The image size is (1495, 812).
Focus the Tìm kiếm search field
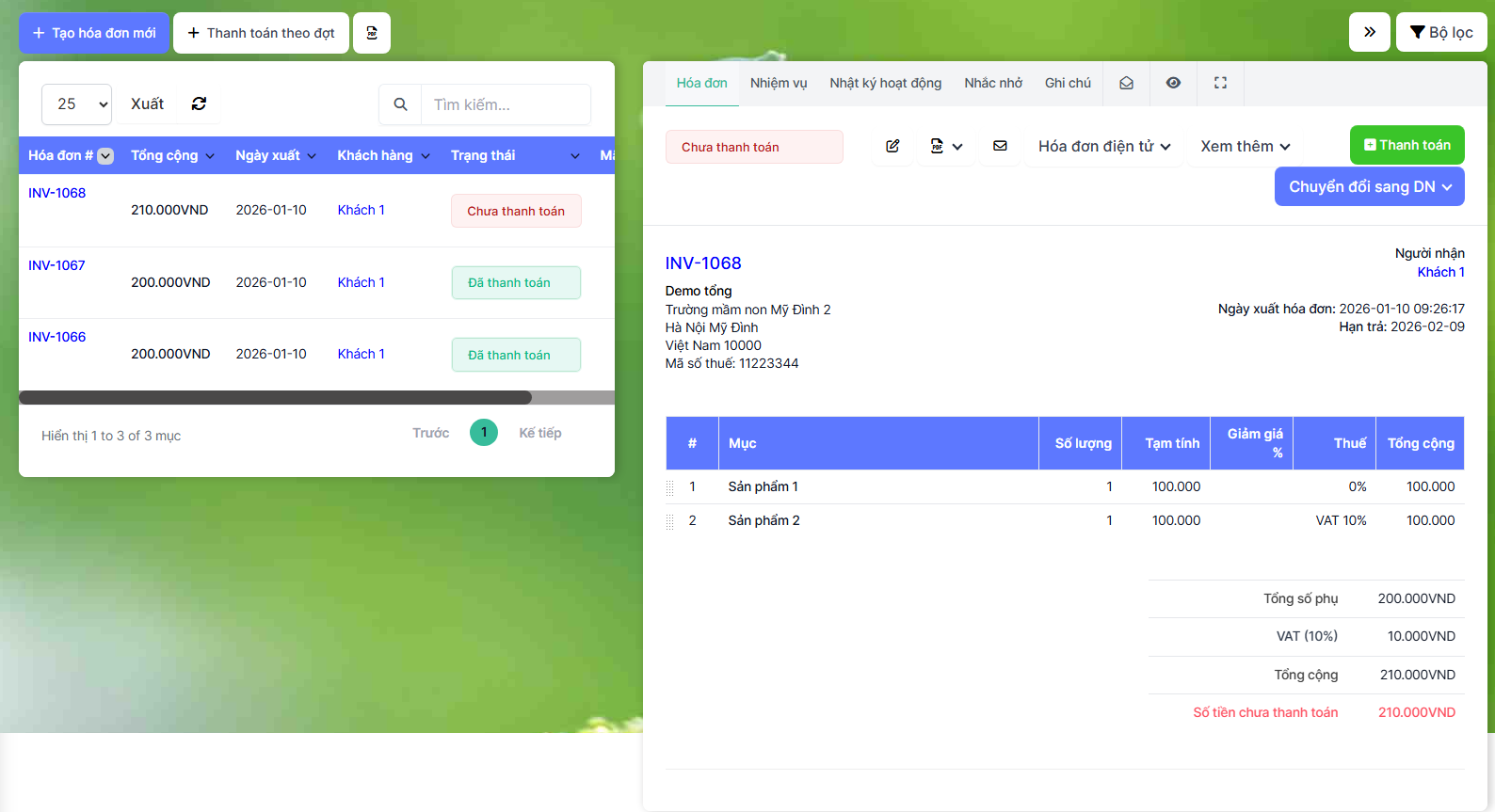[506, 104]
